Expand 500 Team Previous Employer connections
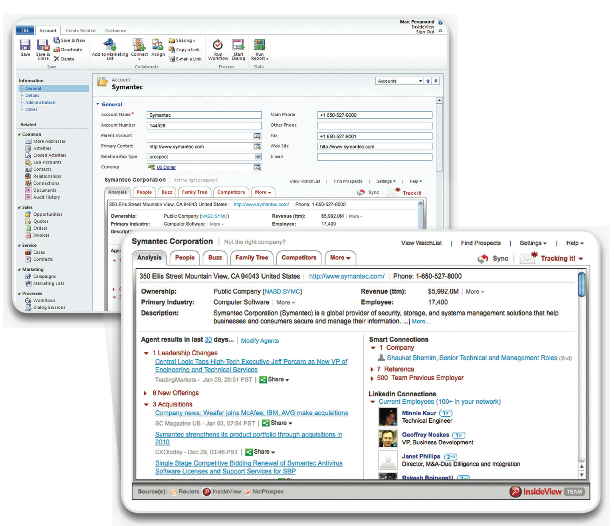 click(x=372, y=378)
